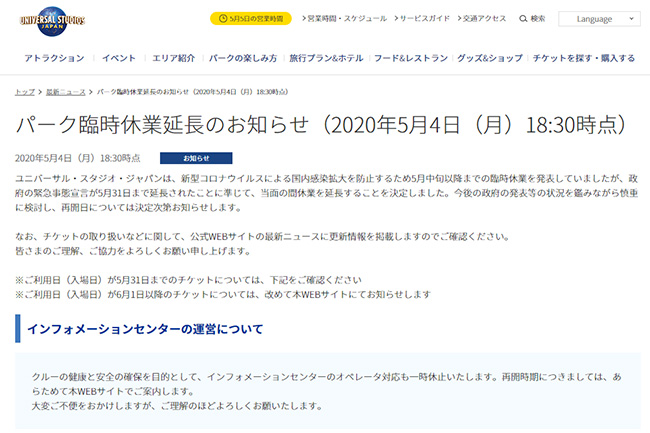Click the current page breadcrumb text
650x433 pixels.
tap(193, 92)
